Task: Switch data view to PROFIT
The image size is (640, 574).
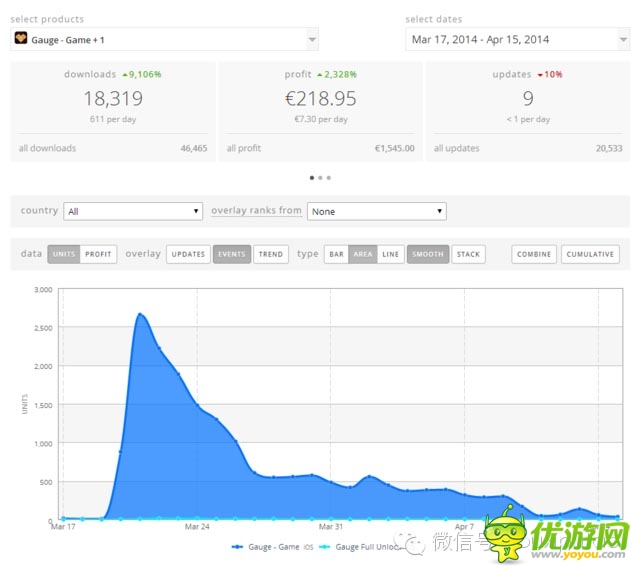Action: (x=98, y=254)
